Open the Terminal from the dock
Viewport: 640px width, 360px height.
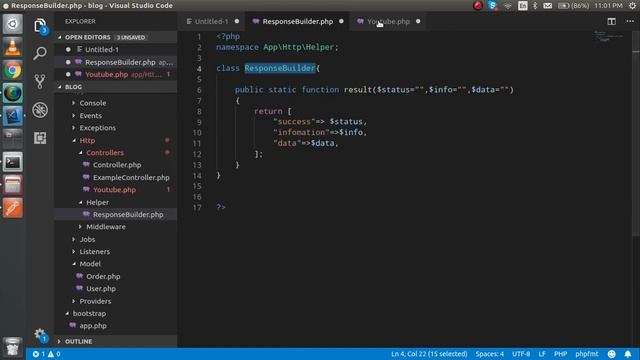coord(13,162)
